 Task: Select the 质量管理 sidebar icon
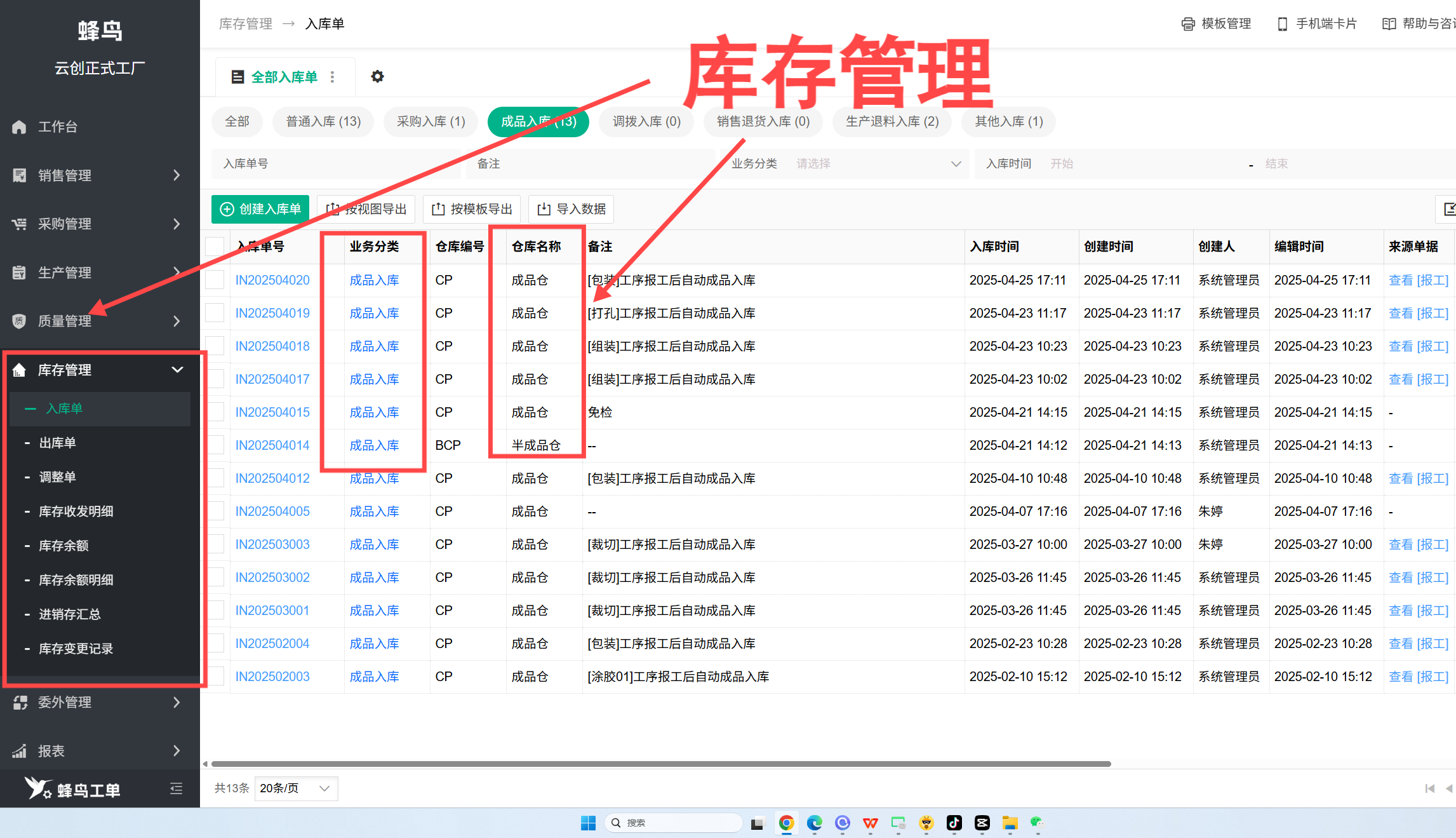click(x=19, y=321)
